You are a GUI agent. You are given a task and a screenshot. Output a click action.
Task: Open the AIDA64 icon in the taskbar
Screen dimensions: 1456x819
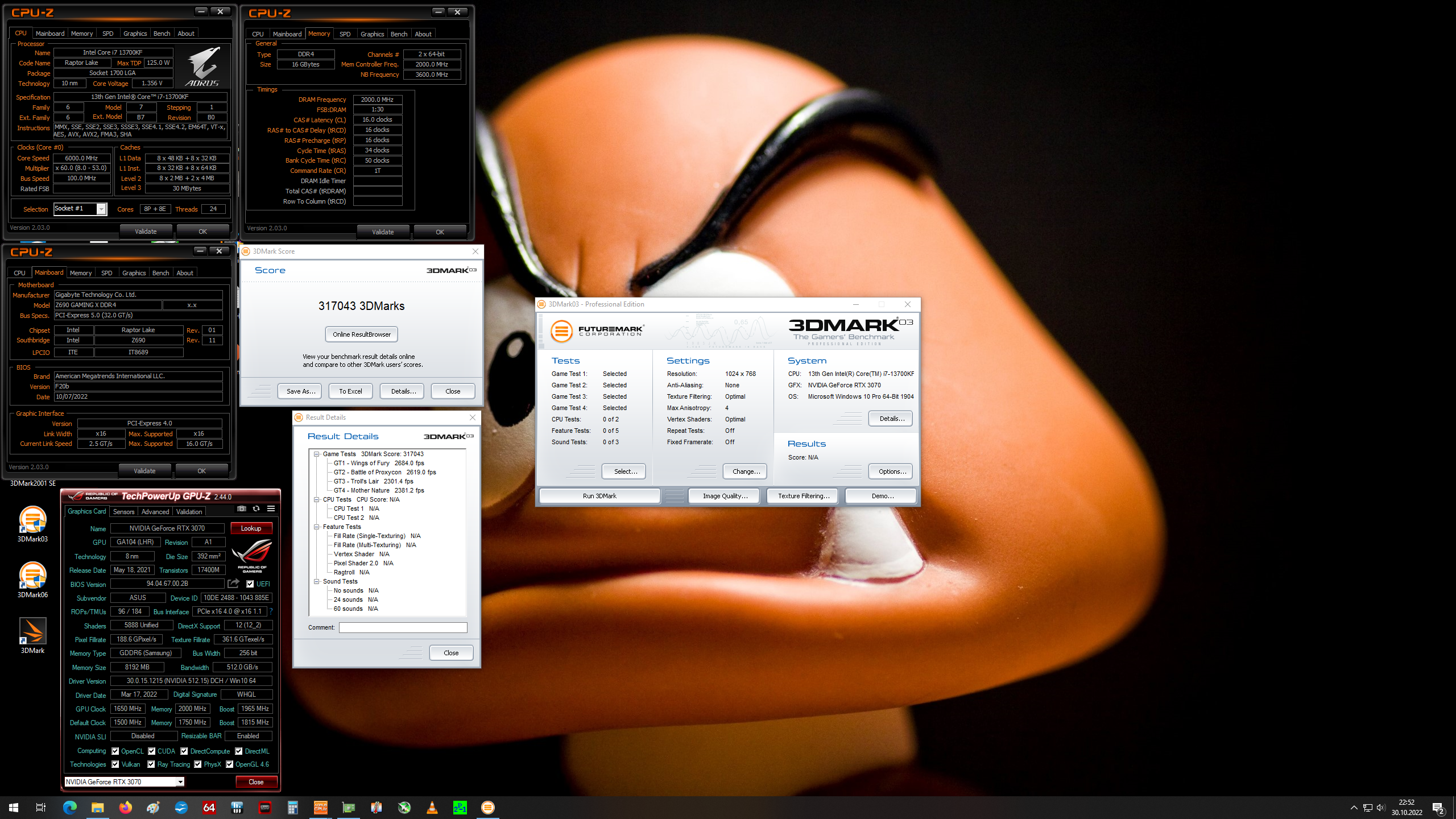209,808
